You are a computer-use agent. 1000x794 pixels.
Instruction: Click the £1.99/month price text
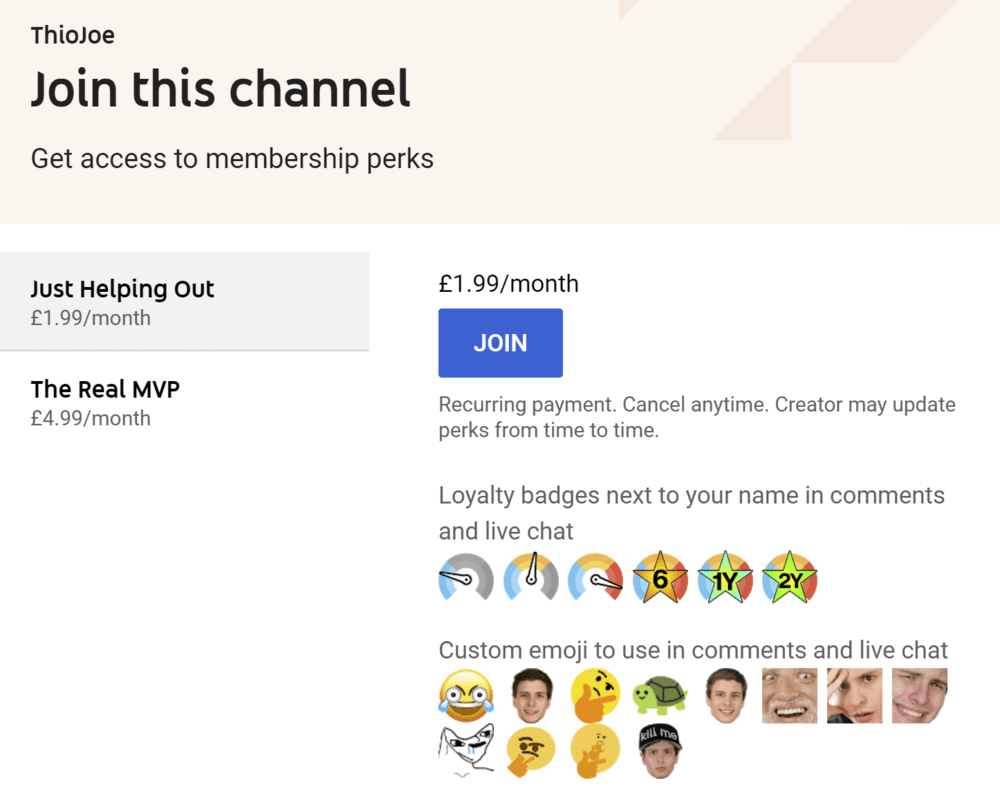point(508,283)
